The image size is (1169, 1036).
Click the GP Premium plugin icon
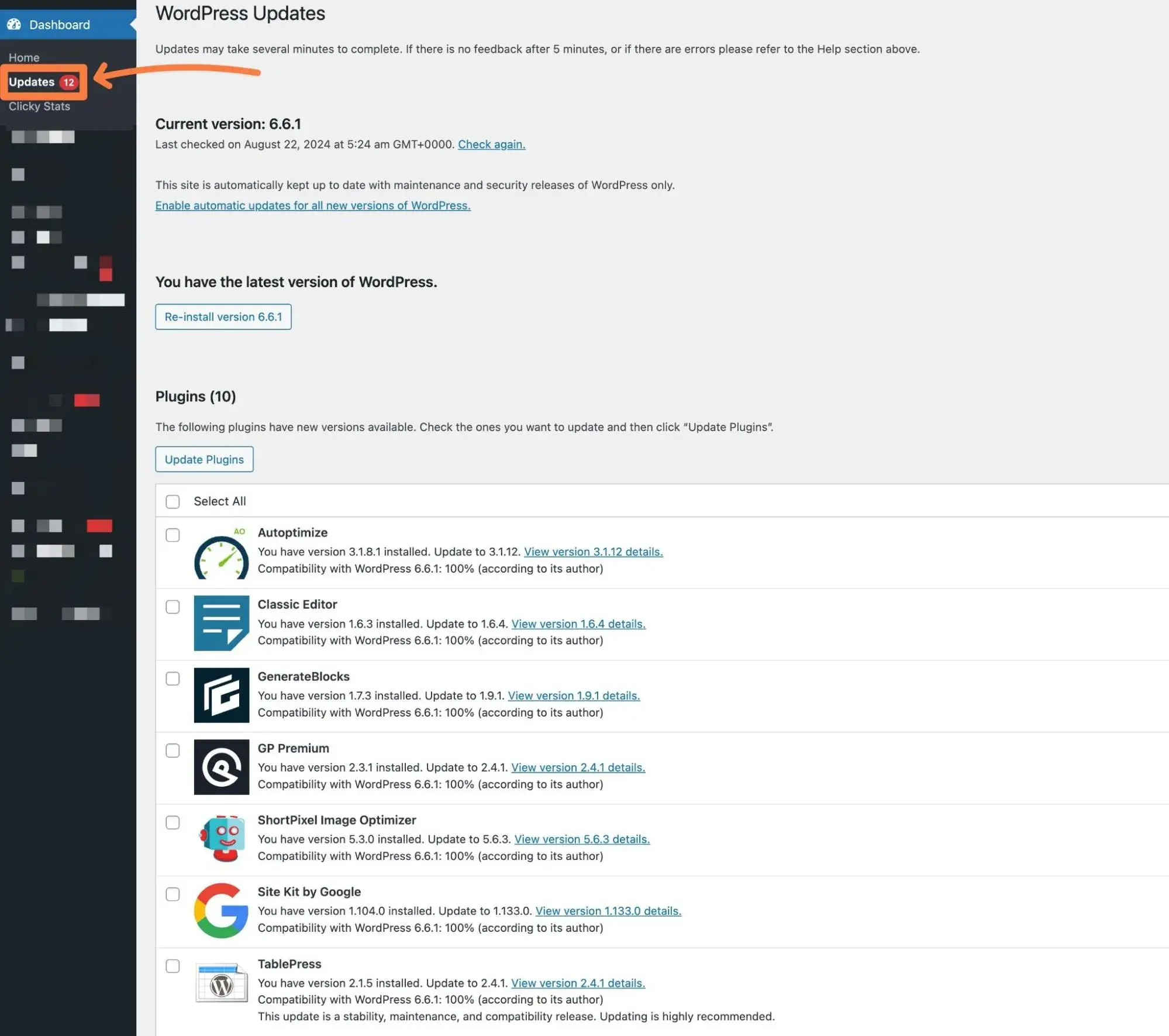click(221, 766)
